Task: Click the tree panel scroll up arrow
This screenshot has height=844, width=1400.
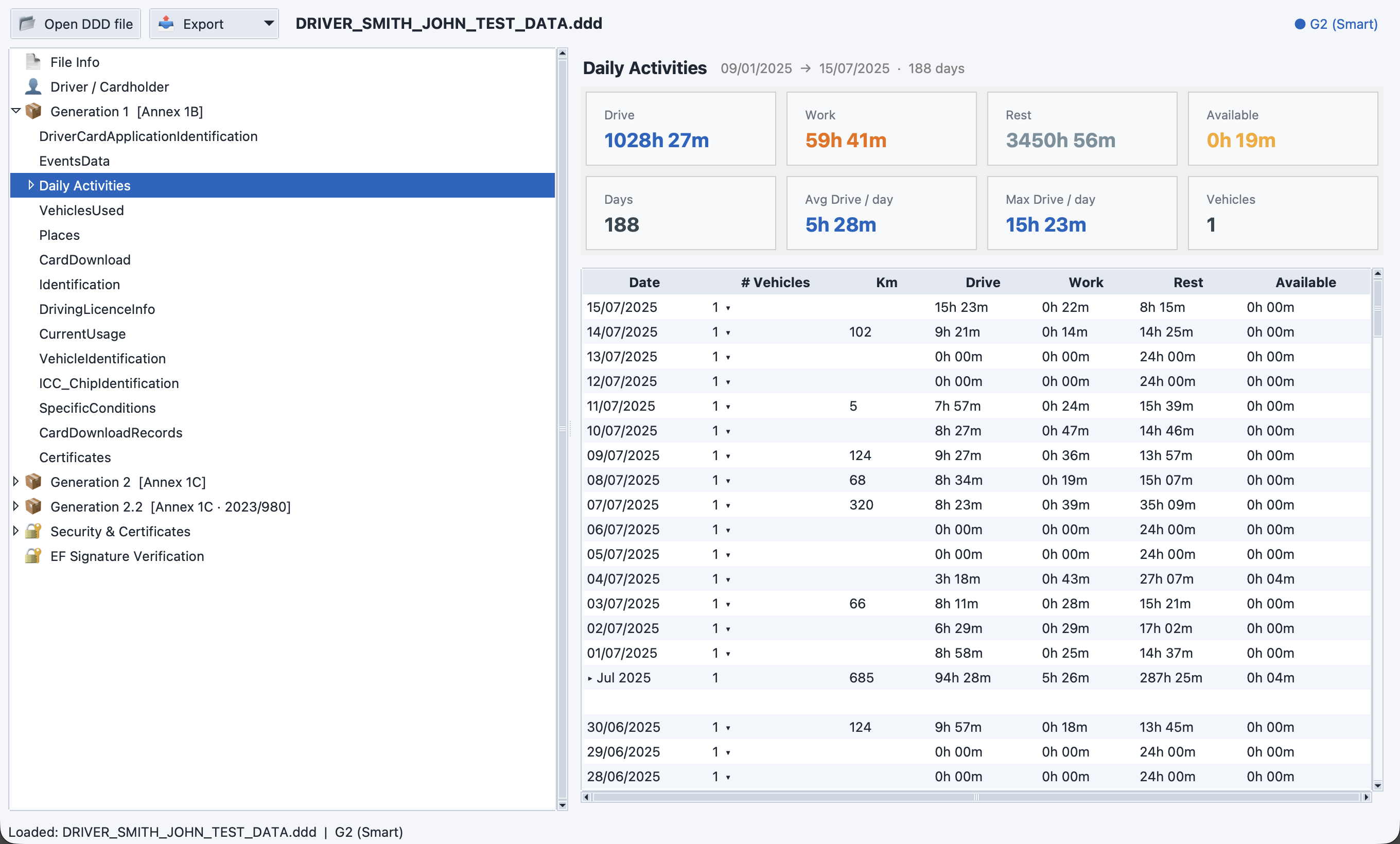Action: click(563, 54)
